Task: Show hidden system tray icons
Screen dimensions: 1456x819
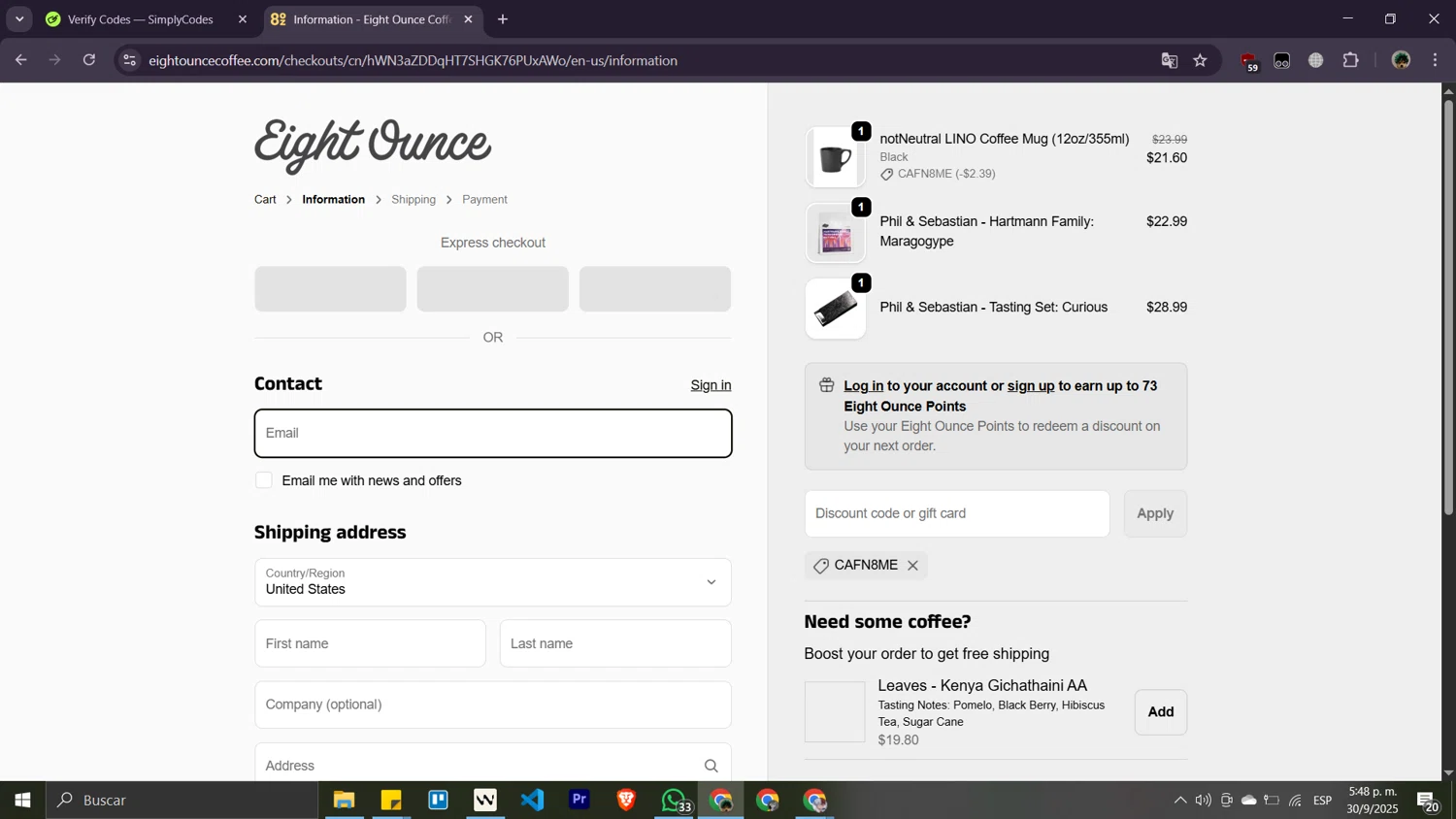Action: pyautogui.click(x=1179, y=801)
